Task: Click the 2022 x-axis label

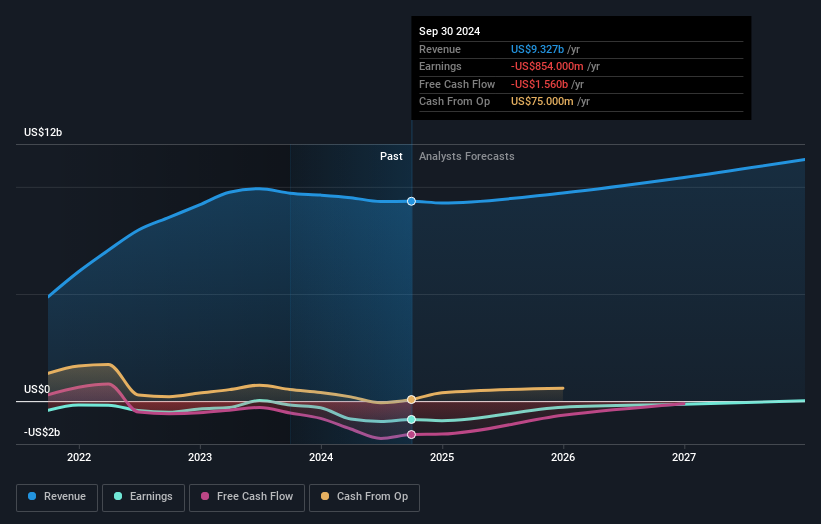Action: pos(79,458)
